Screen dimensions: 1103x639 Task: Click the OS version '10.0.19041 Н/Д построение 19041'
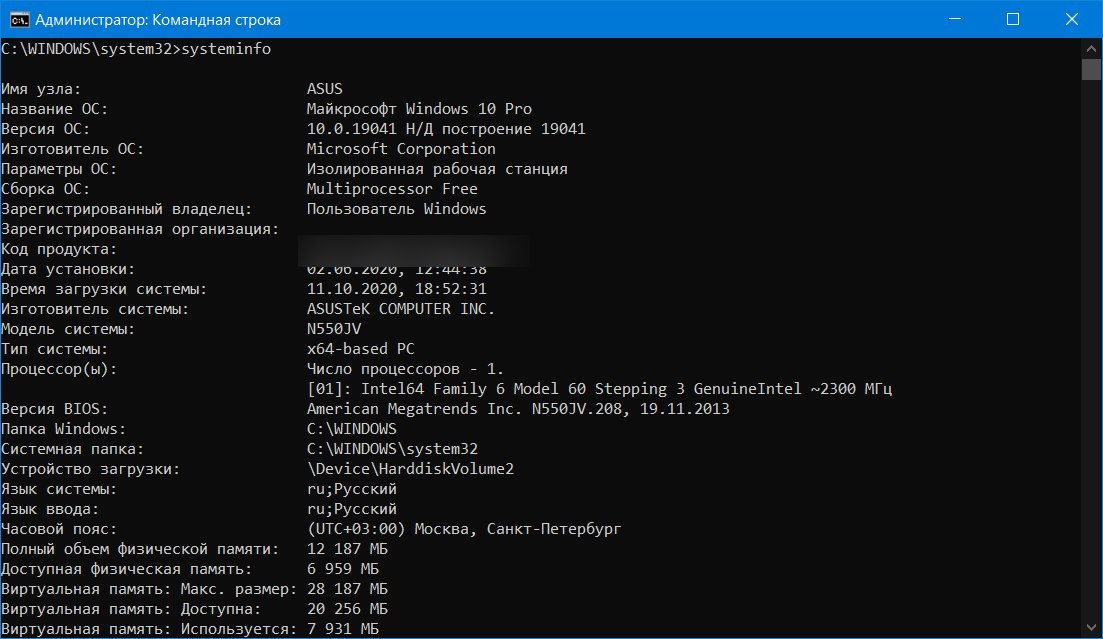446,129
